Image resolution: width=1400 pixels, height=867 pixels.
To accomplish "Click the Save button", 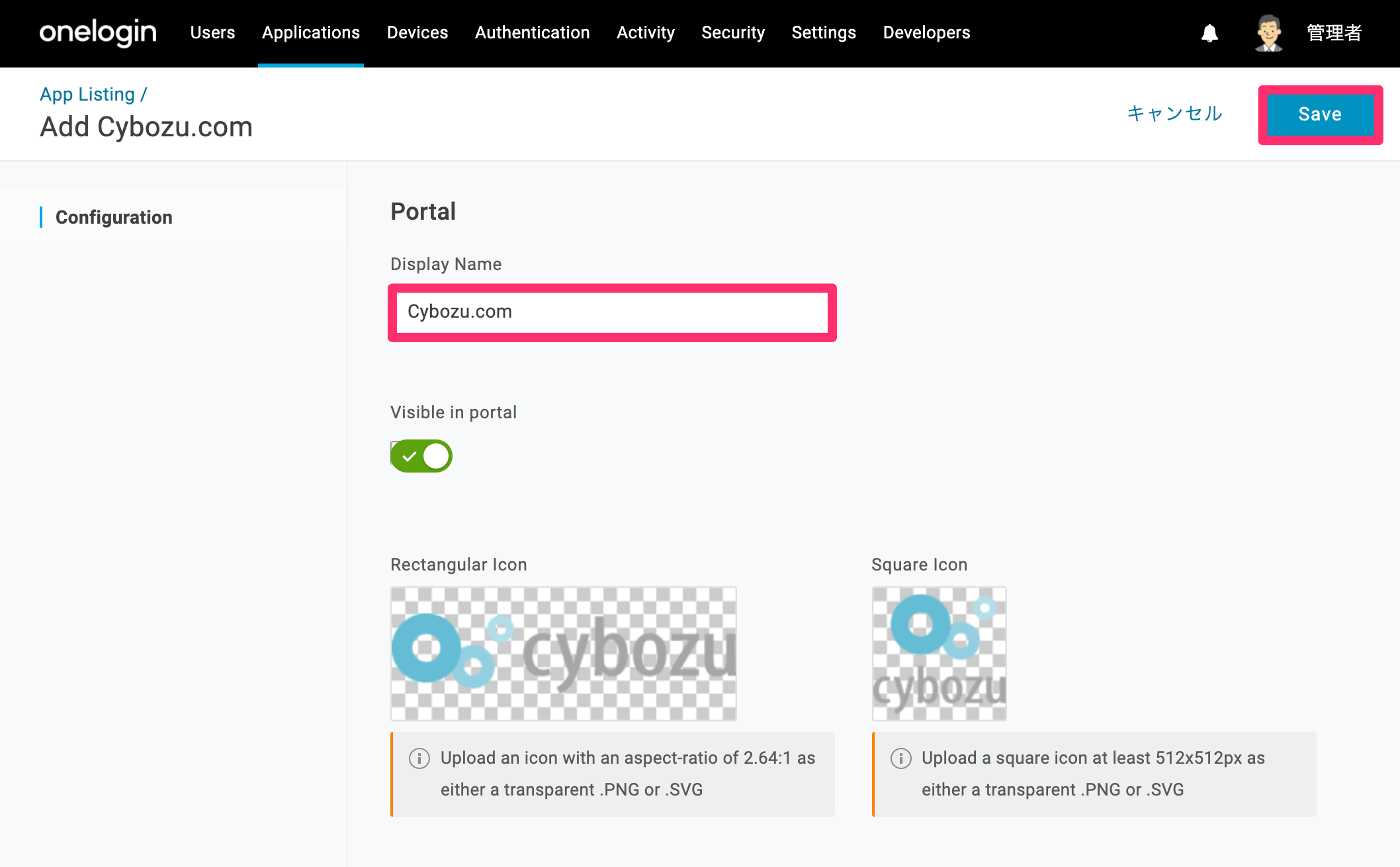I will [x=1320, y=114].
